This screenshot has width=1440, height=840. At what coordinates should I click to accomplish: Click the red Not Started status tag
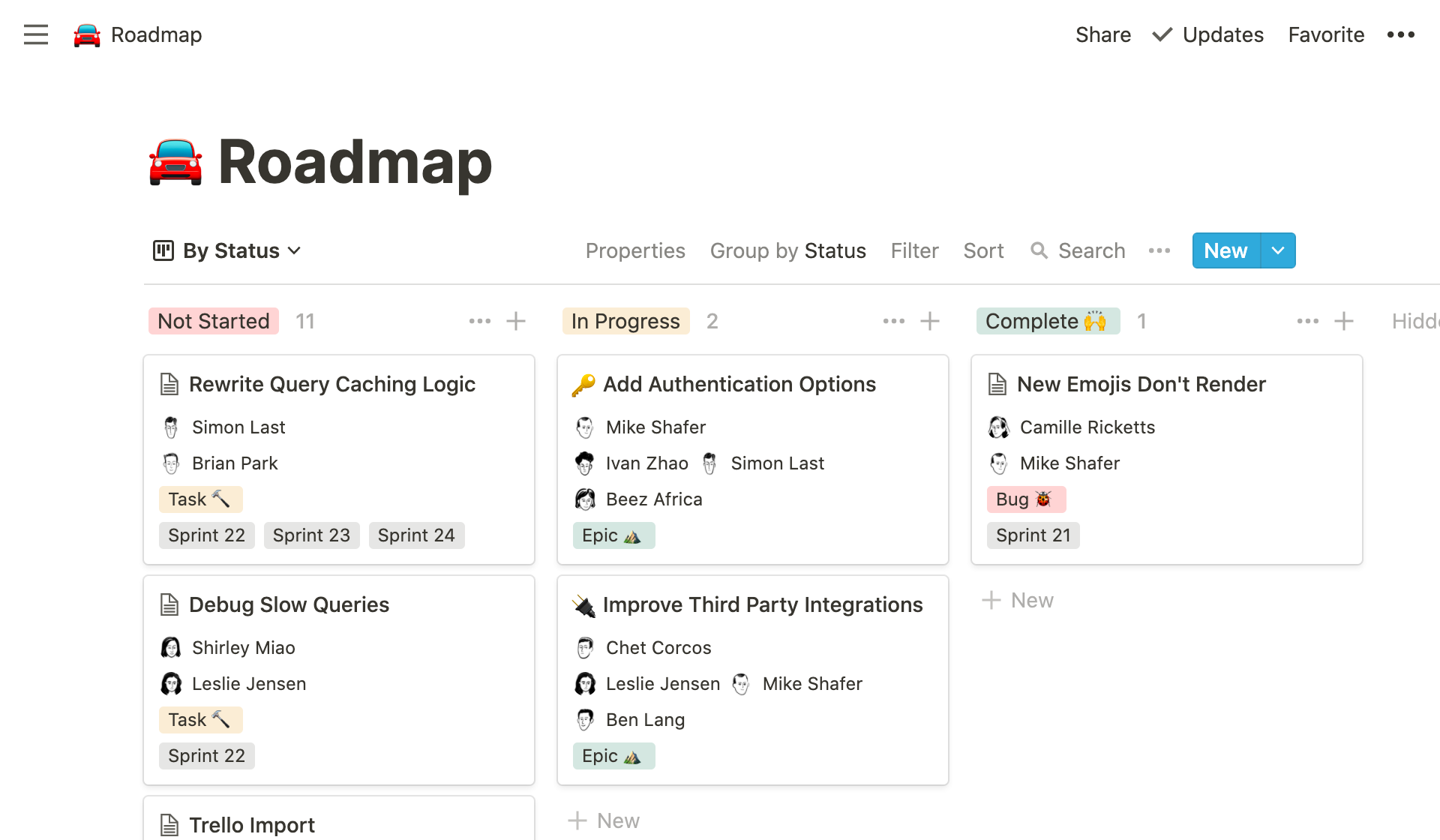(214, 321)
